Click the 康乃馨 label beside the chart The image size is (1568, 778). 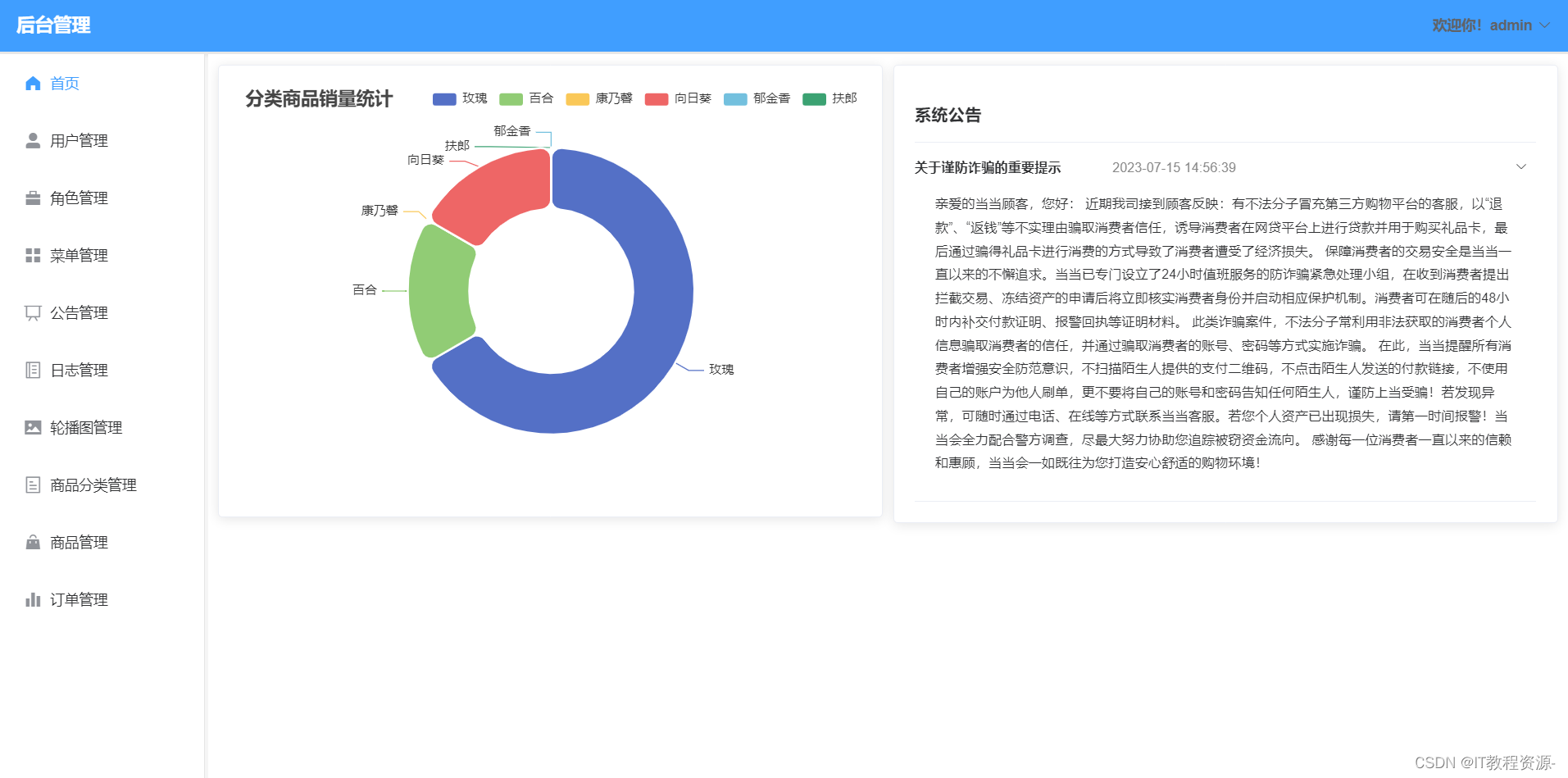click(380, 211)
